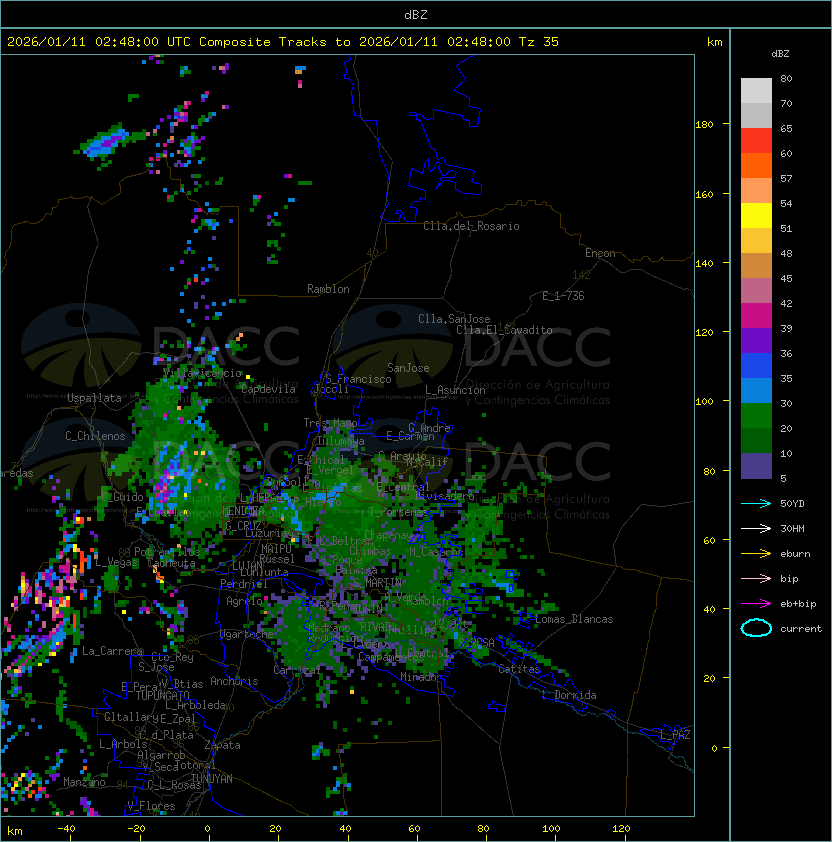This screenshot has width=832, height=842.
Task: Click the L_Dormida map label
Action: (x=569, y=695)
